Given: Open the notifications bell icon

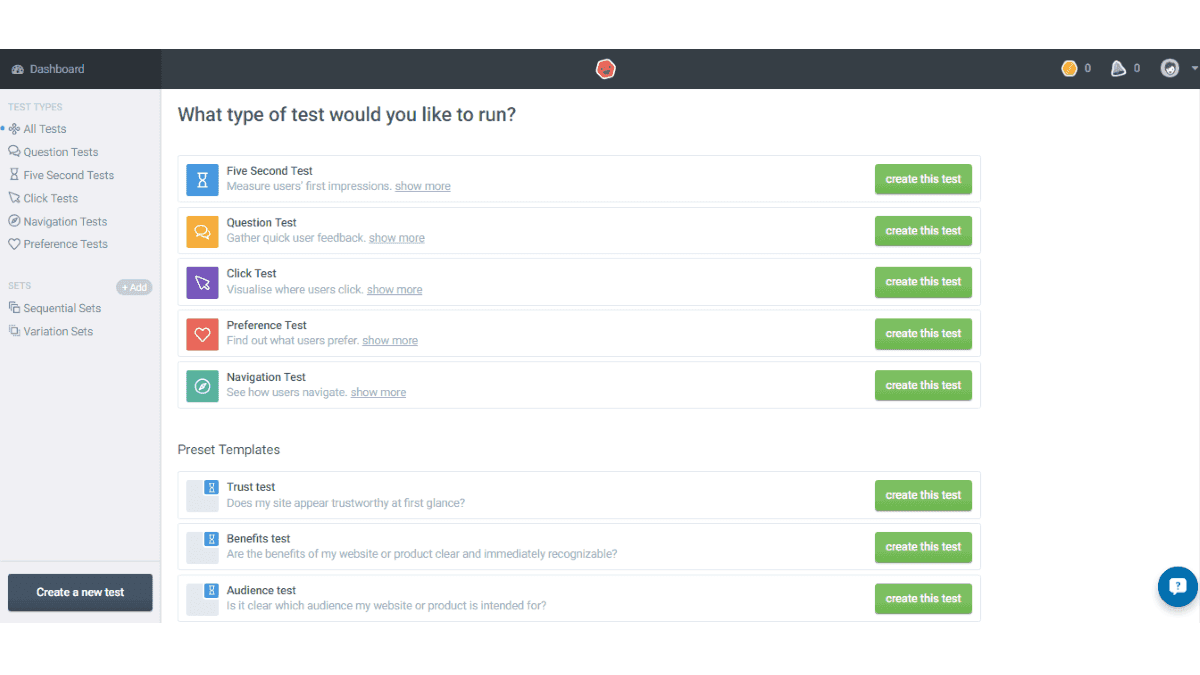Looking at the screenshot, I should [x=1119, y=69].
